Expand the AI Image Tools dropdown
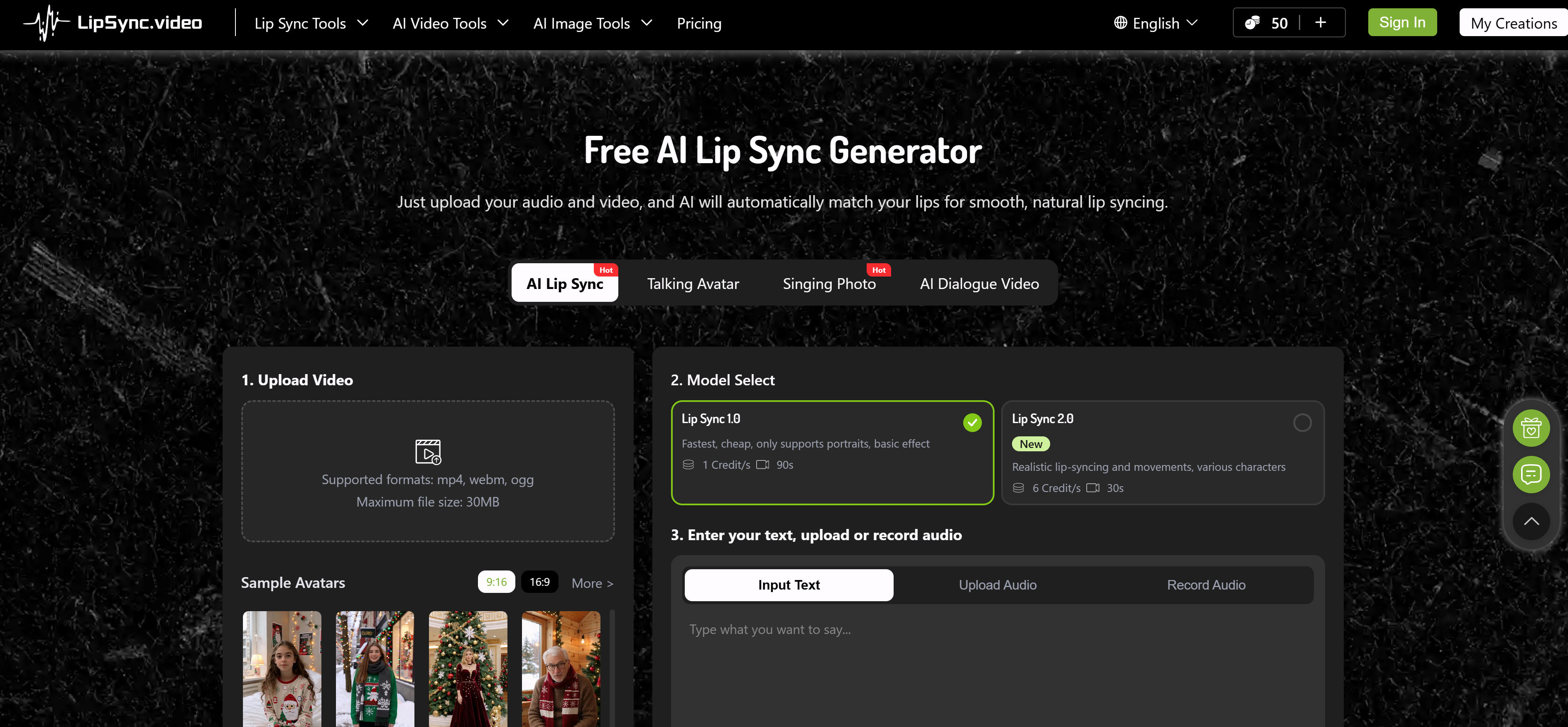Screen dimensions: 1568x727 pyautogui.click(x=592, y=24)
